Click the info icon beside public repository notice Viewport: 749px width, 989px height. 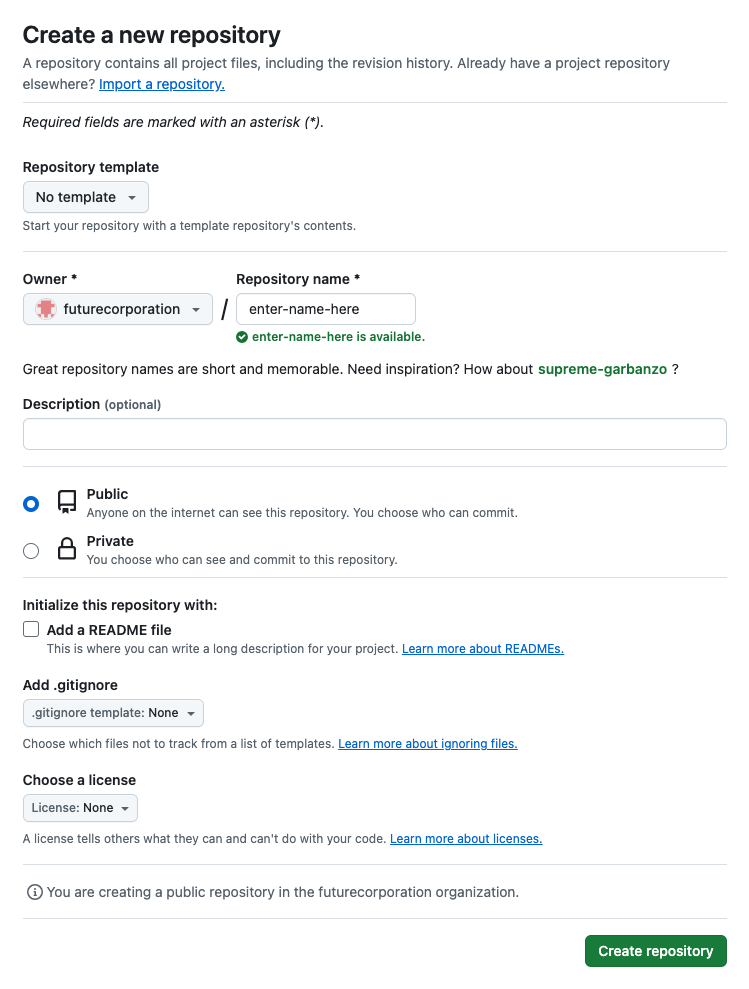(35, 891)
